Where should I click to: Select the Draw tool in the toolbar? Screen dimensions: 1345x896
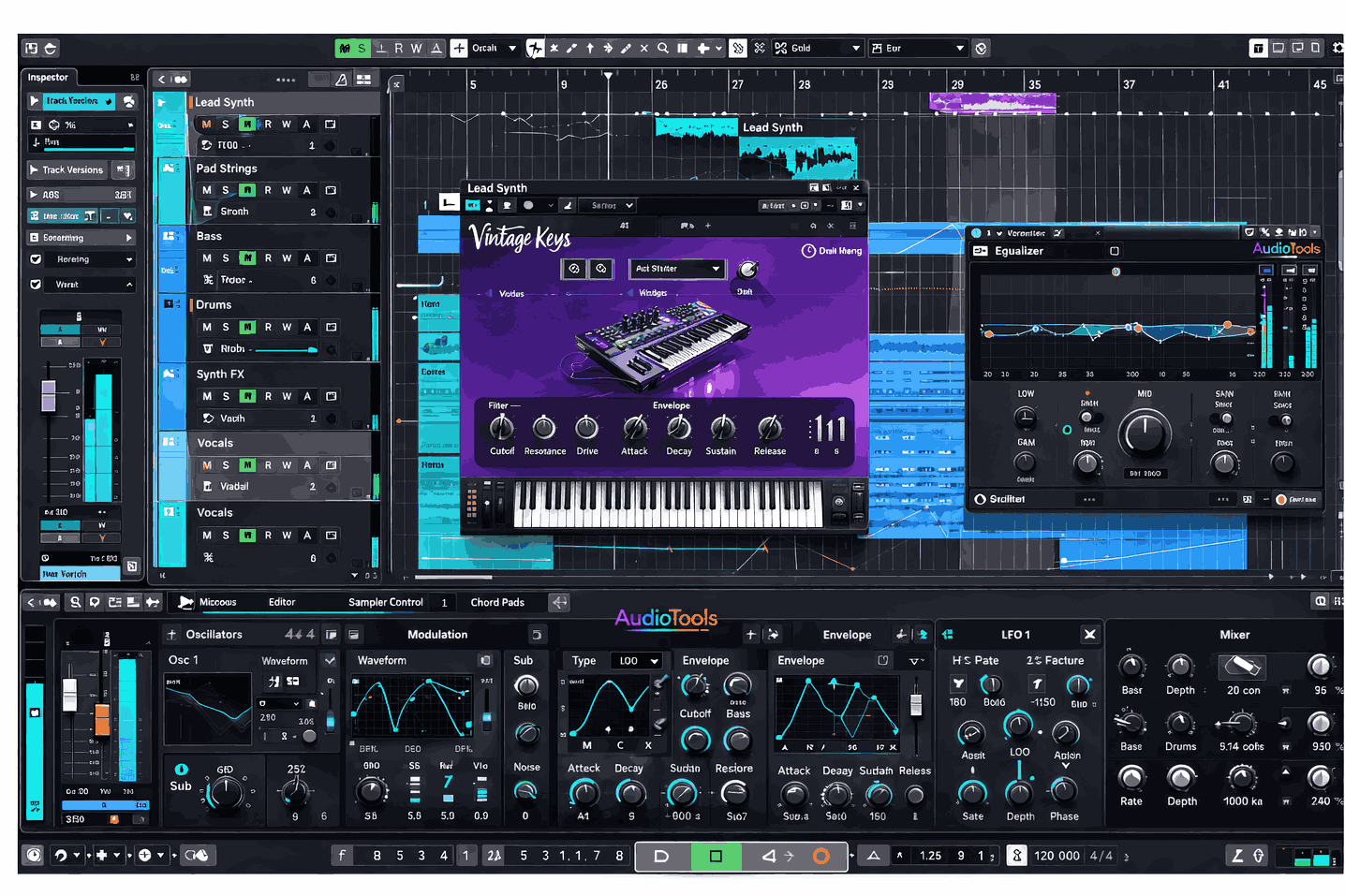[571, 48]
